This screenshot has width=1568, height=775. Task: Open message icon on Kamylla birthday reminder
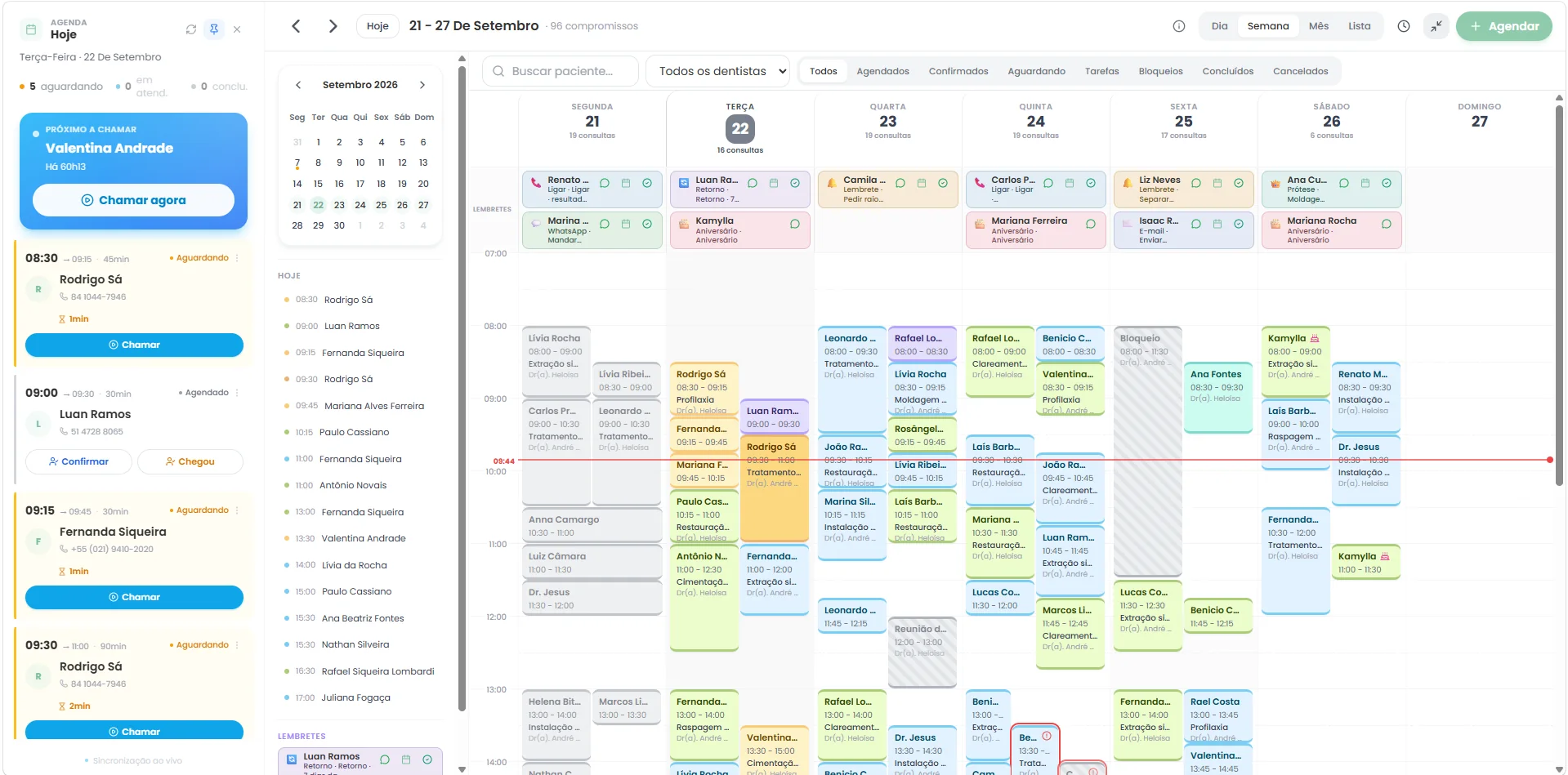pos(795,224)
